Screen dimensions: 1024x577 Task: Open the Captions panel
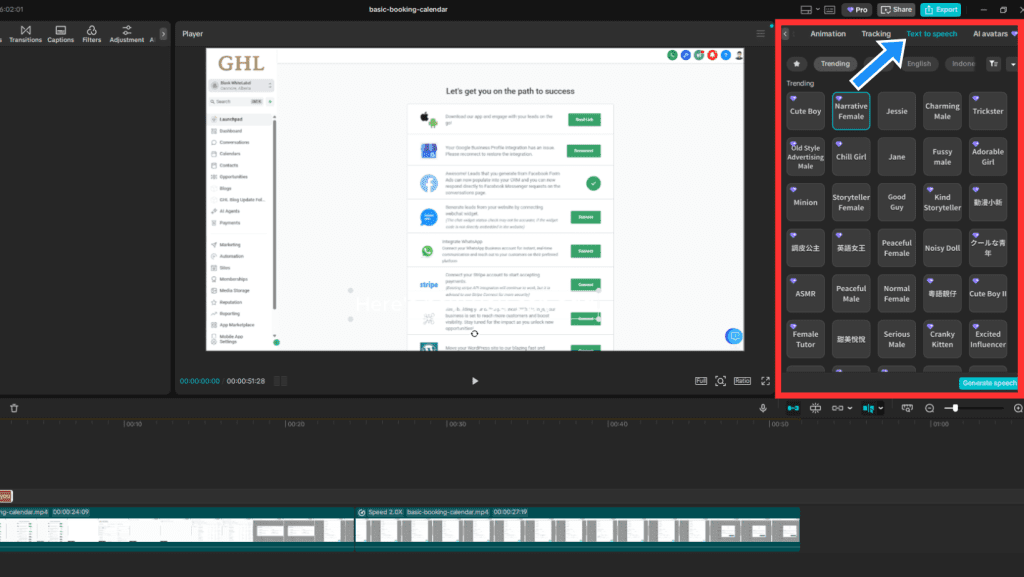[x=61, y=34]
